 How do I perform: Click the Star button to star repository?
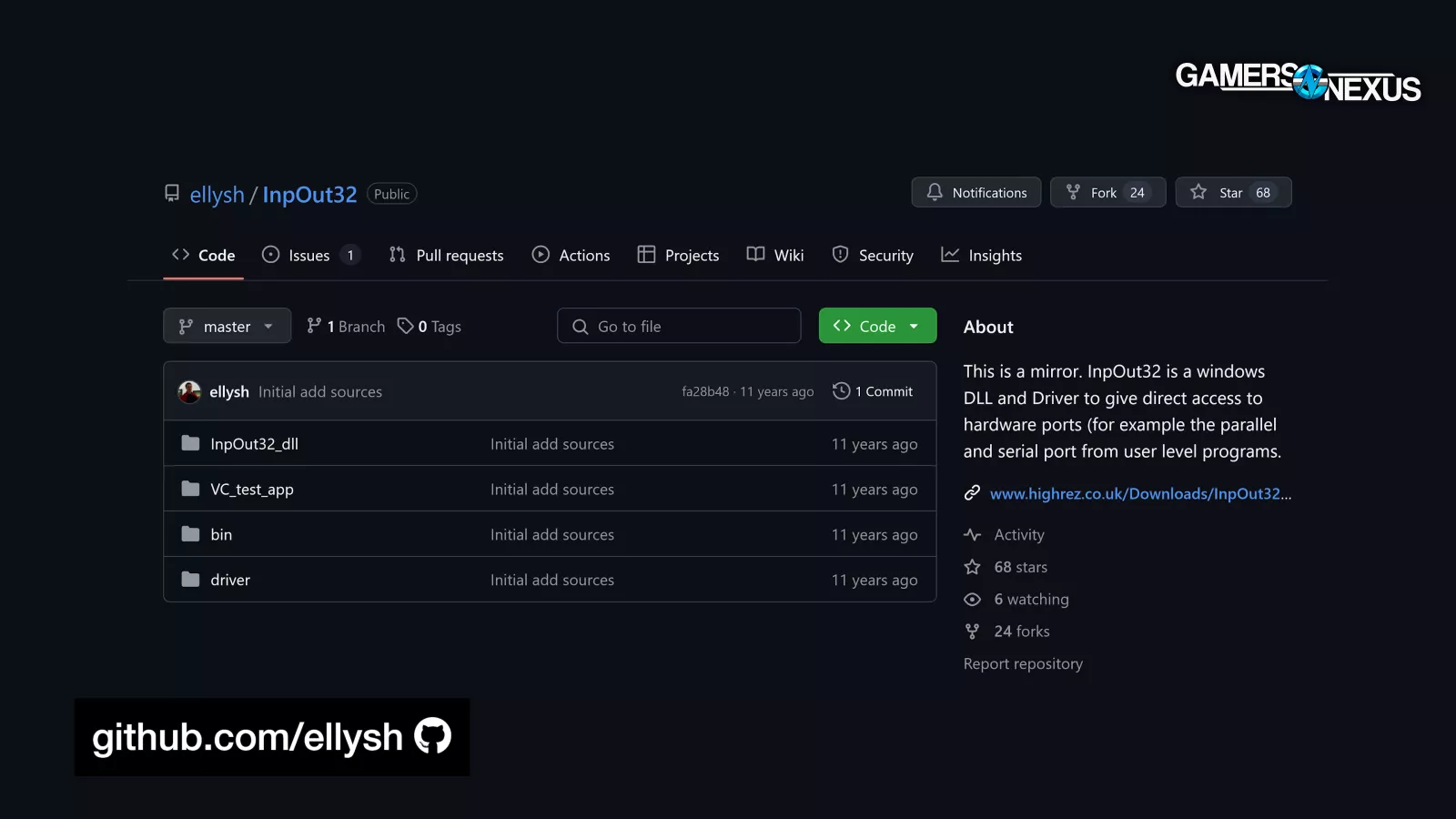[x=1232, y=193]
